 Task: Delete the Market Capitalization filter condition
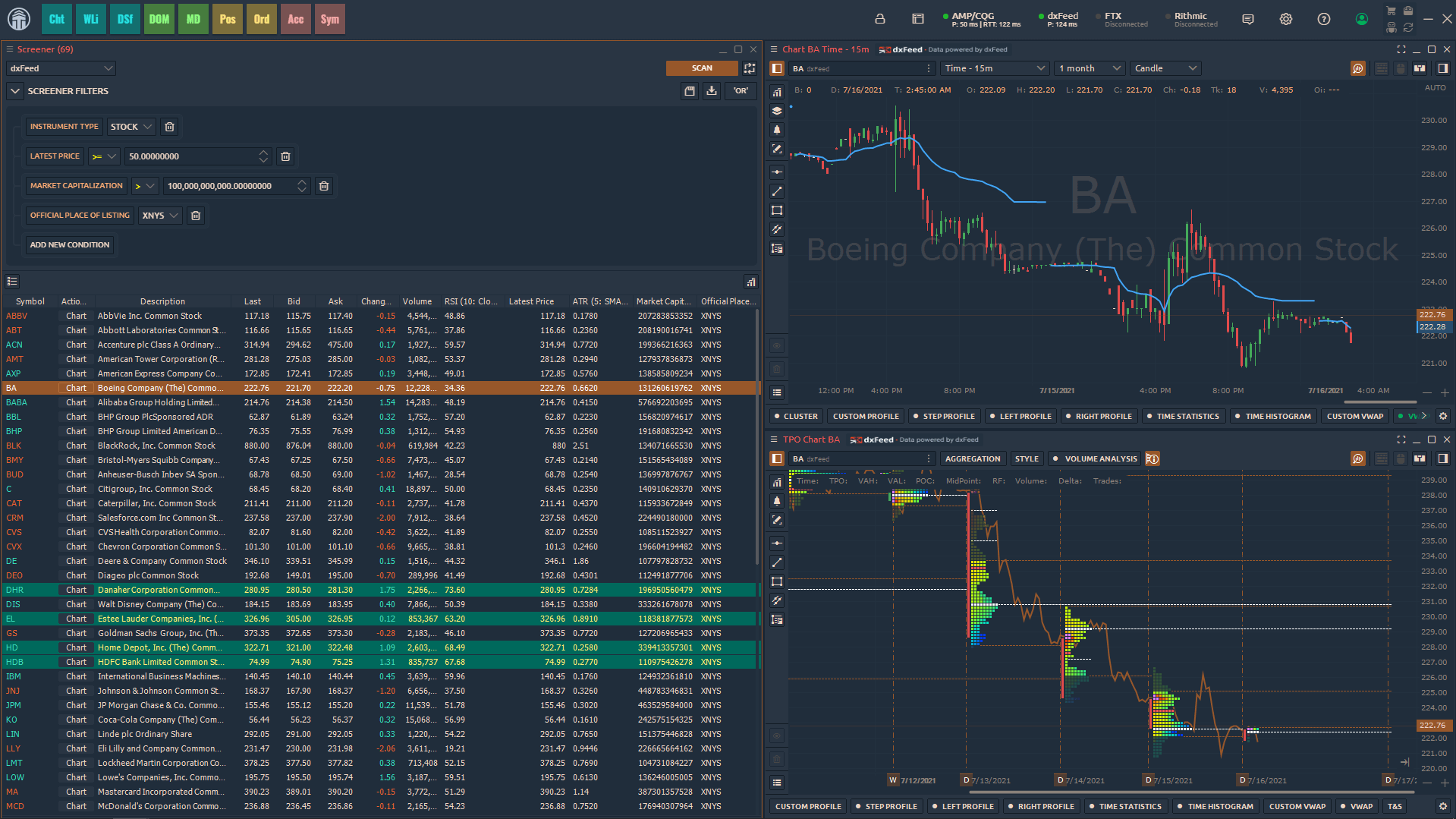[x=324, y=186]
